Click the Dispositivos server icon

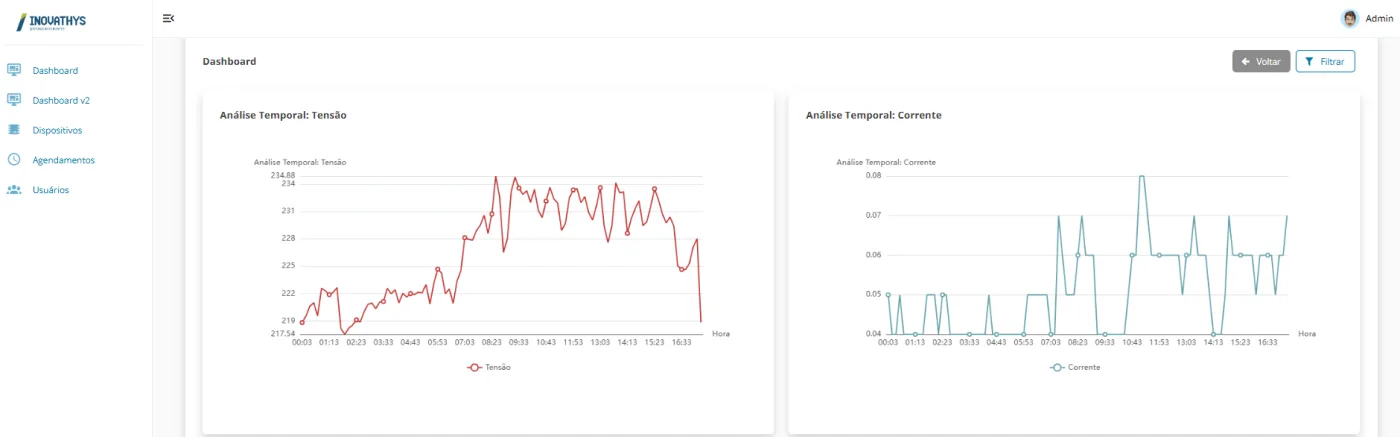coord(14,130)
